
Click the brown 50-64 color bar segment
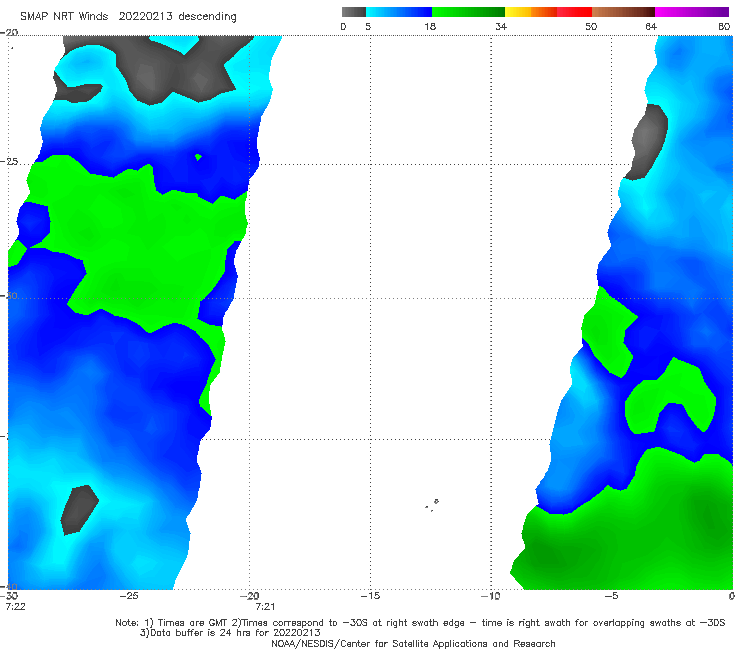click(x=623, y=12)
